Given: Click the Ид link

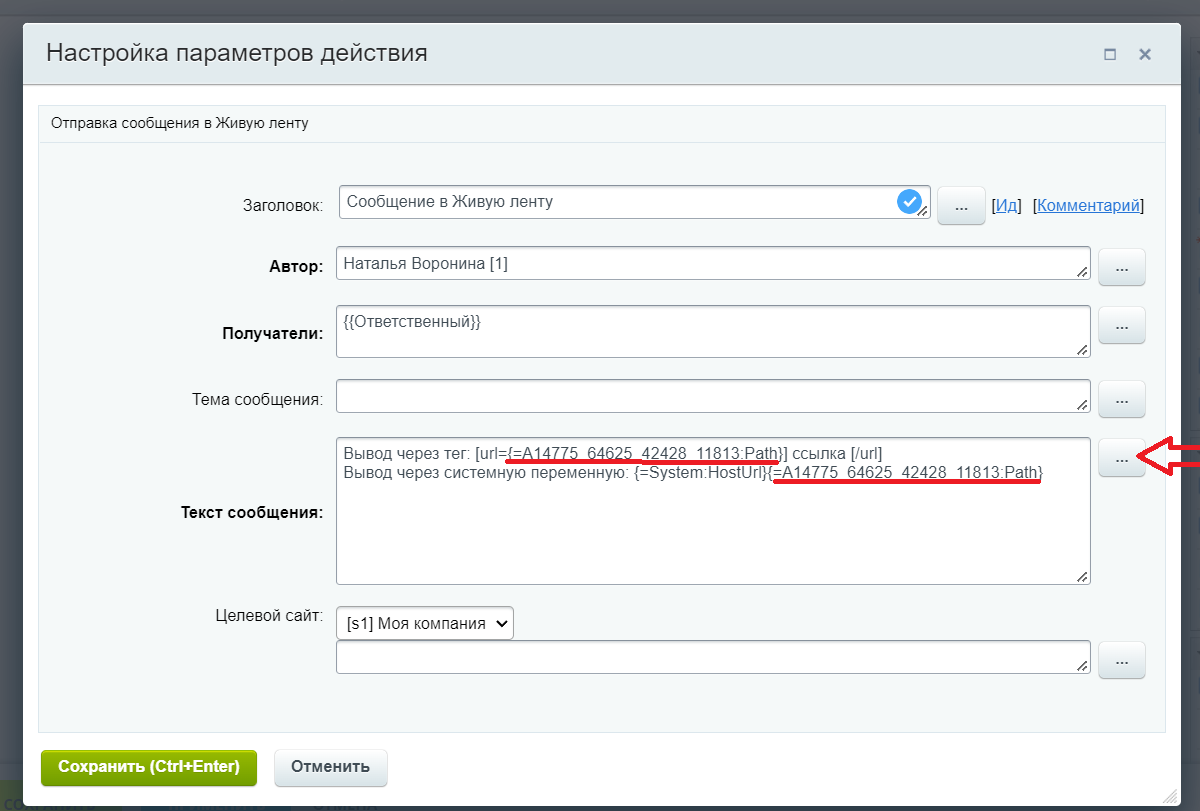Looking at the screenshot, I should tap(1006, 205).
